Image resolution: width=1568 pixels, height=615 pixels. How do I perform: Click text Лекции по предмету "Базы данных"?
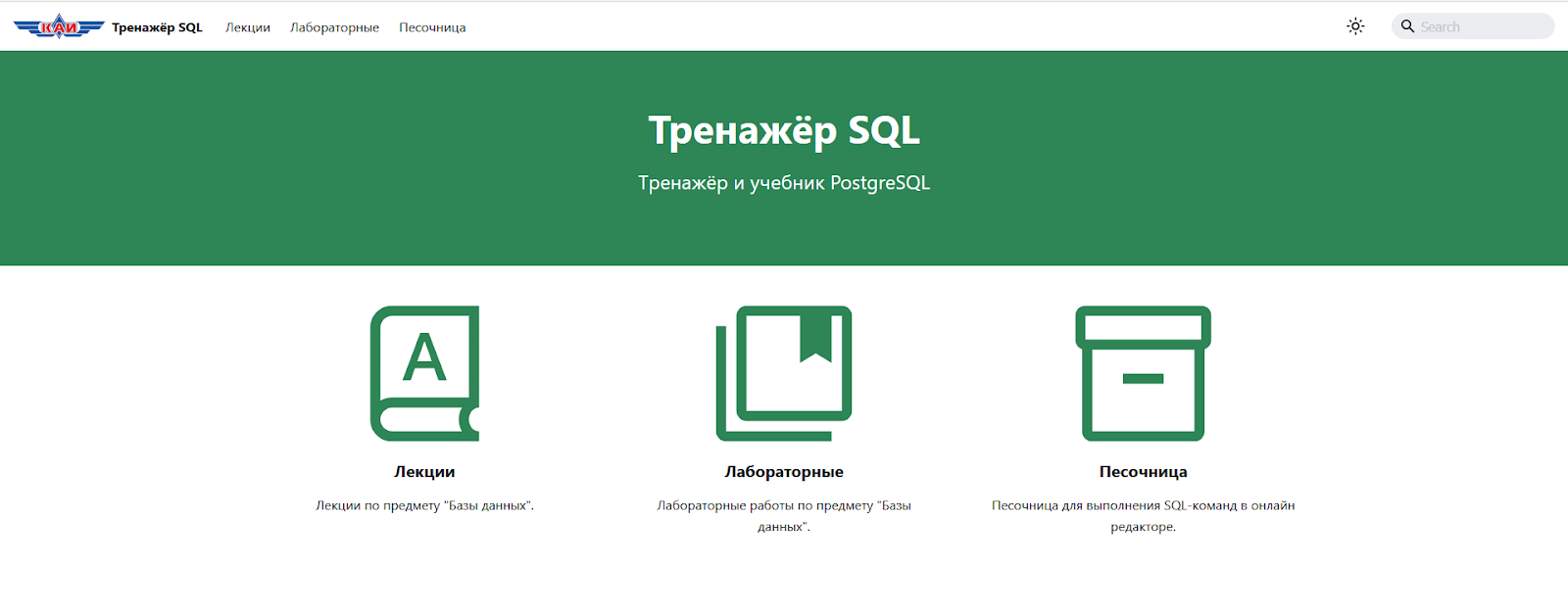point(424,505)
